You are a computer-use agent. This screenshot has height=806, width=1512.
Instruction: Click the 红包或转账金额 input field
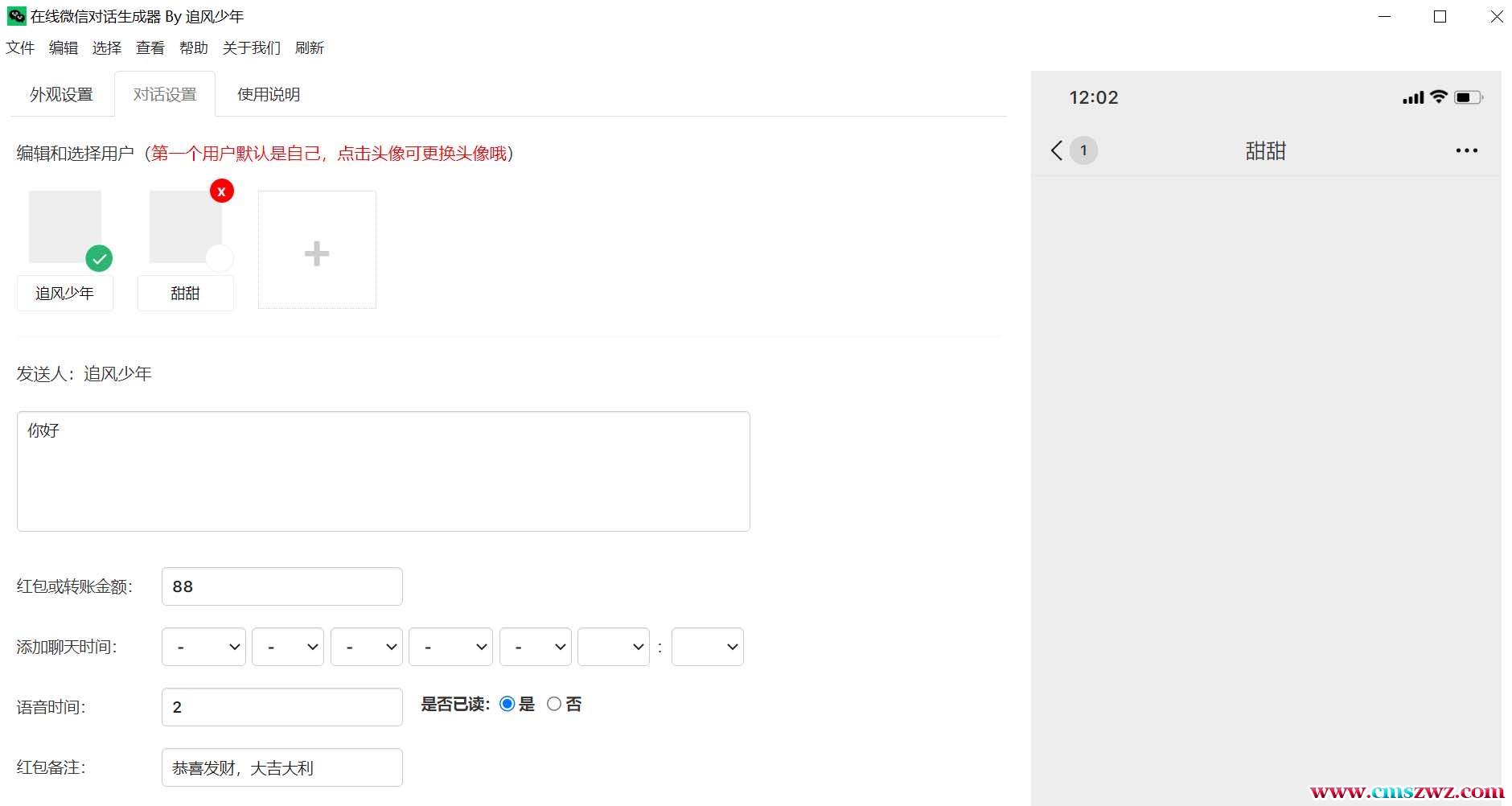(x=281, y=586)
